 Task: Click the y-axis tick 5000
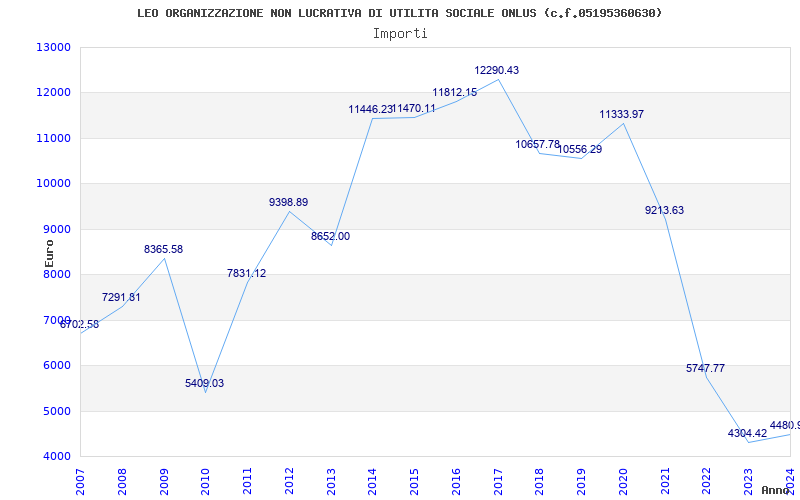point(56,411)
